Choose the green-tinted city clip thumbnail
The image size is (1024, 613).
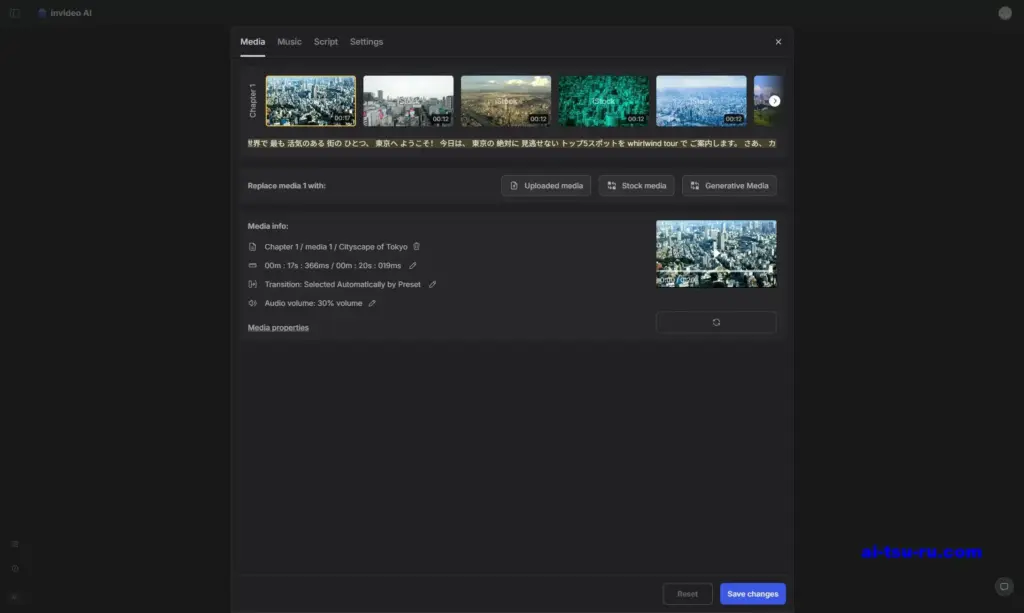(603, 101)
